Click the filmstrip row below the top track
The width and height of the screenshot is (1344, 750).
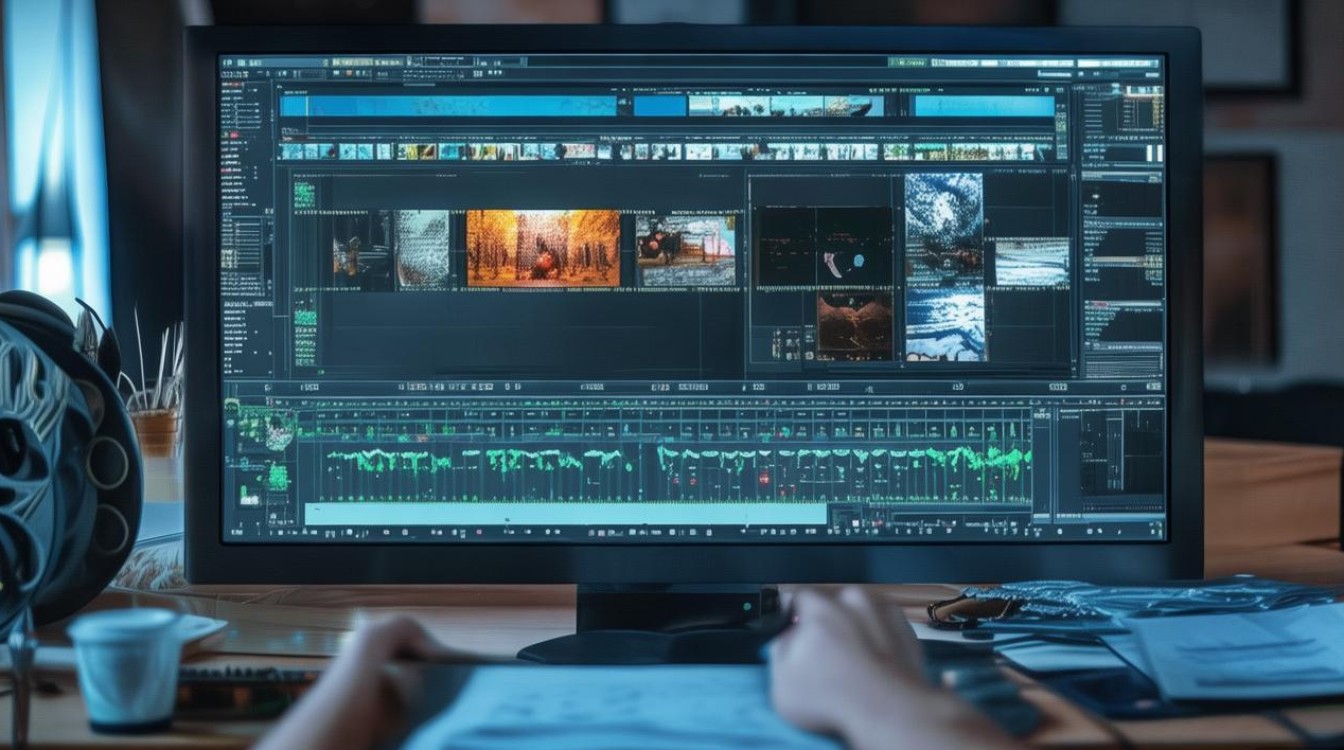666,151
